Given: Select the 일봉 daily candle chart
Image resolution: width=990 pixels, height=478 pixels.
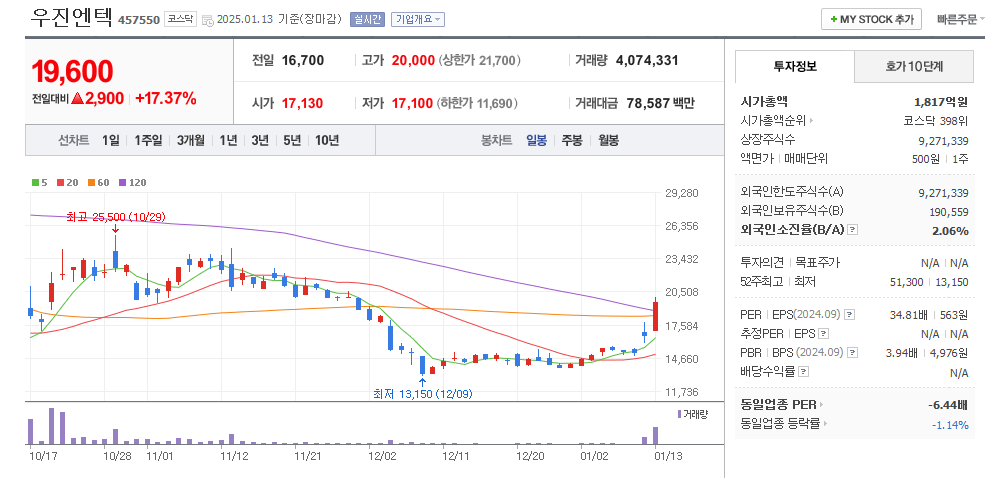Looking at the screenshot, I should pyautogui.click(x=537, y=140).
